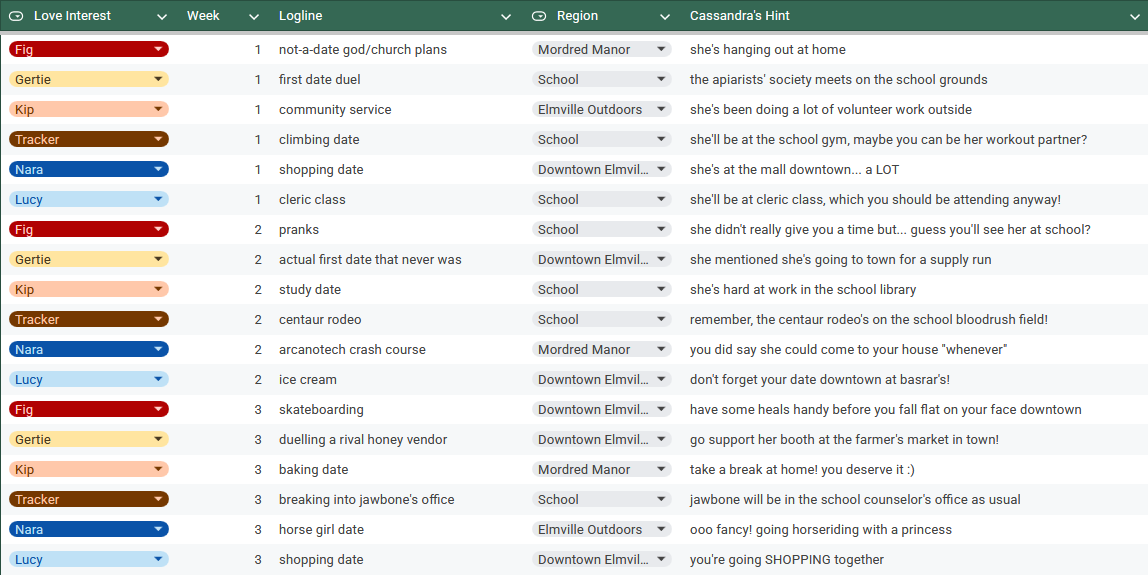This screenshot has height=575, width=1148.
Task: Change Mordred Manor region for baking date row
Action: click(601, 469)
